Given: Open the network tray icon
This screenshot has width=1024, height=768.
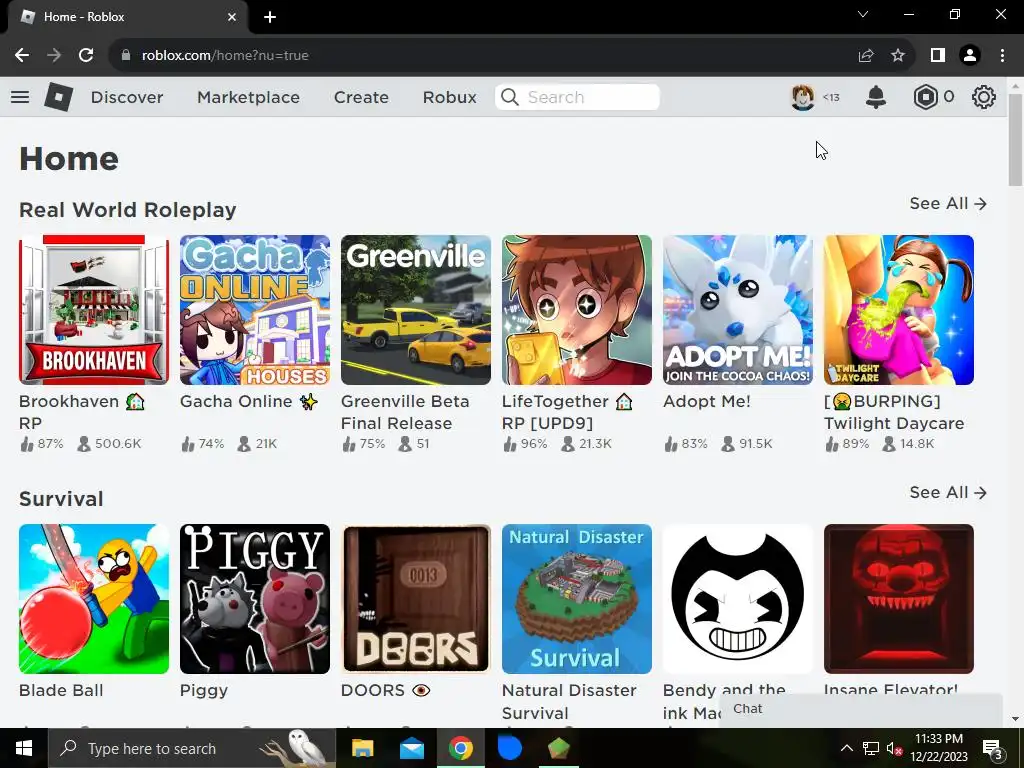Looking at the screenshot, I should (871, 748).
